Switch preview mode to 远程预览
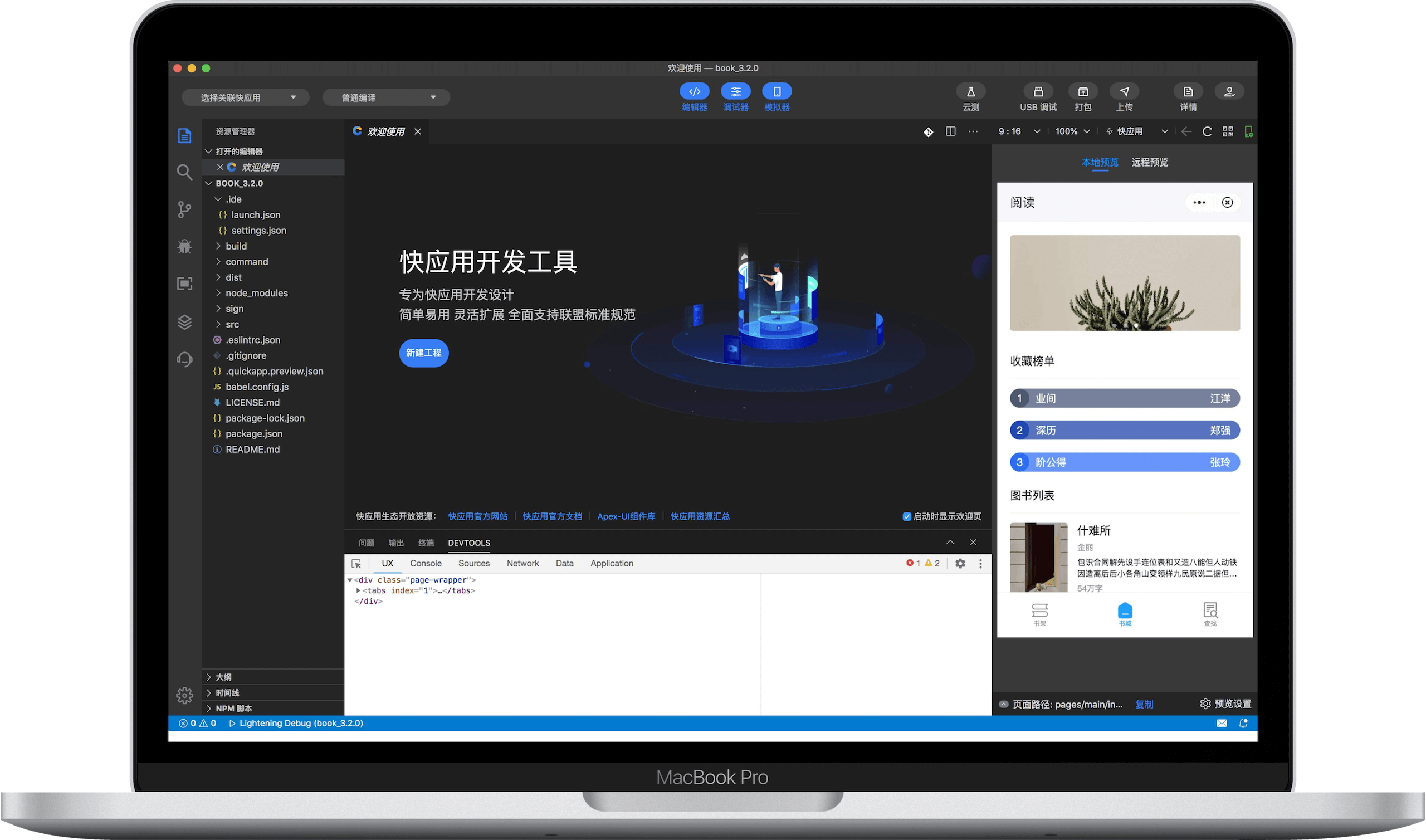Viewport: 1426px width, 840px height. coord(1149,162)
